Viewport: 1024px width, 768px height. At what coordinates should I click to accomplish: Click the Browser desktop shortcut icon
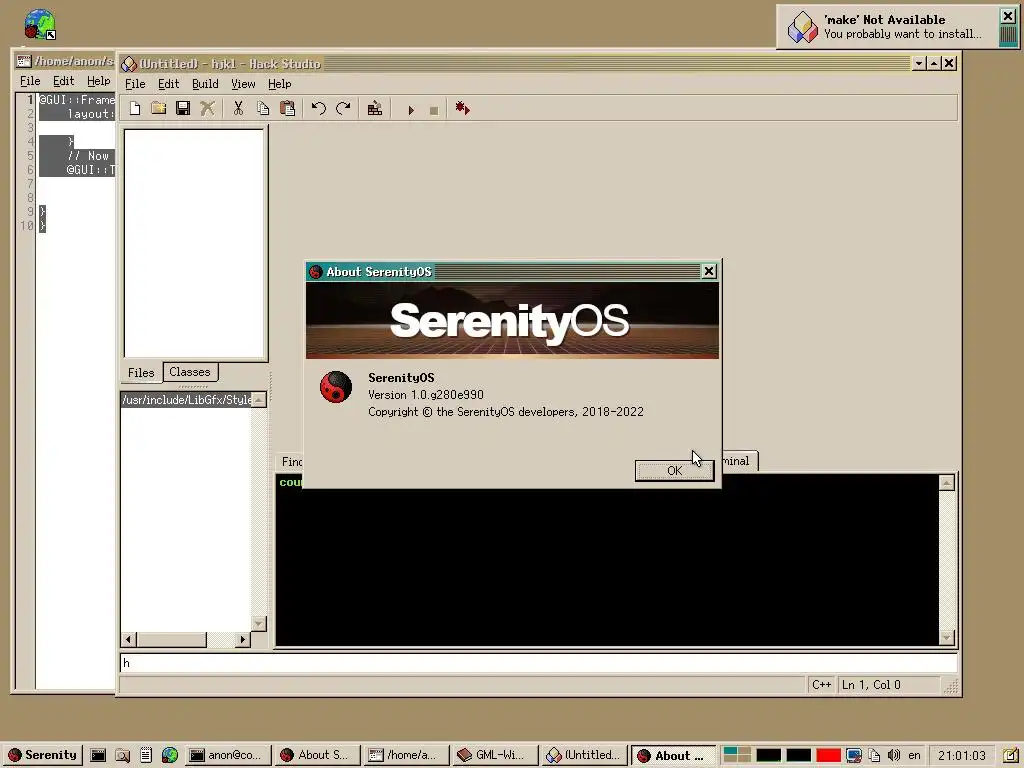(40, 24)
